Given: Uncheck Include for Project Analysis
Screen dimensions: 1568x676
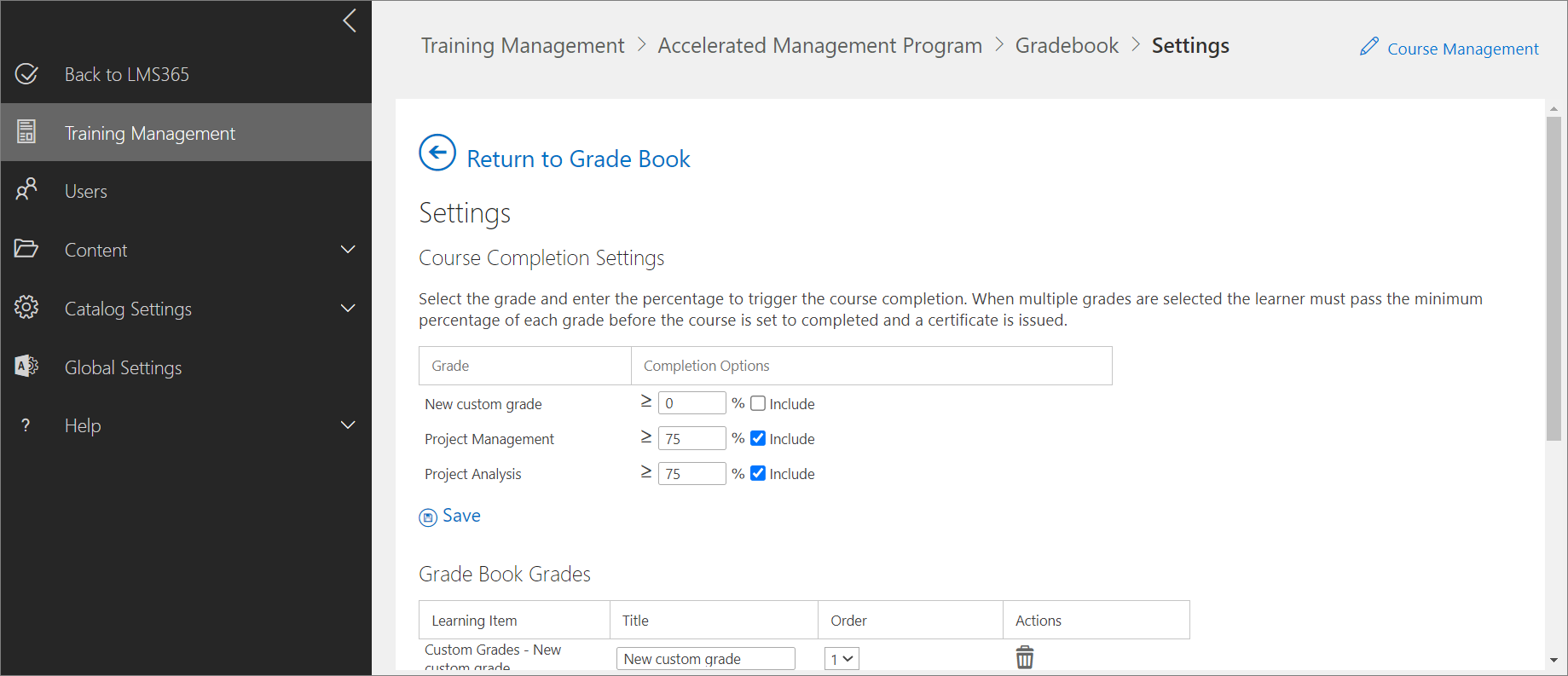Looking at the screenshot, I should click(x=758, y=474).
